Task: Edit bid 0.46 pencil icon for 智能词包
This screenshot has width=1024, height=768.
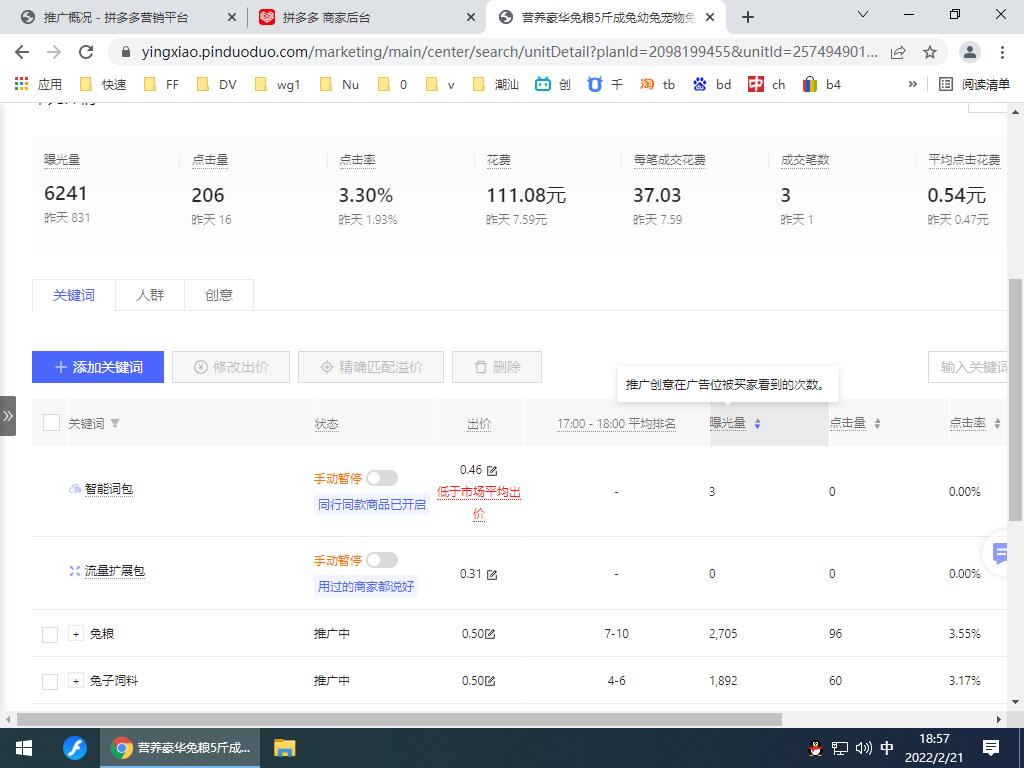Action: (x=492, y=471)
